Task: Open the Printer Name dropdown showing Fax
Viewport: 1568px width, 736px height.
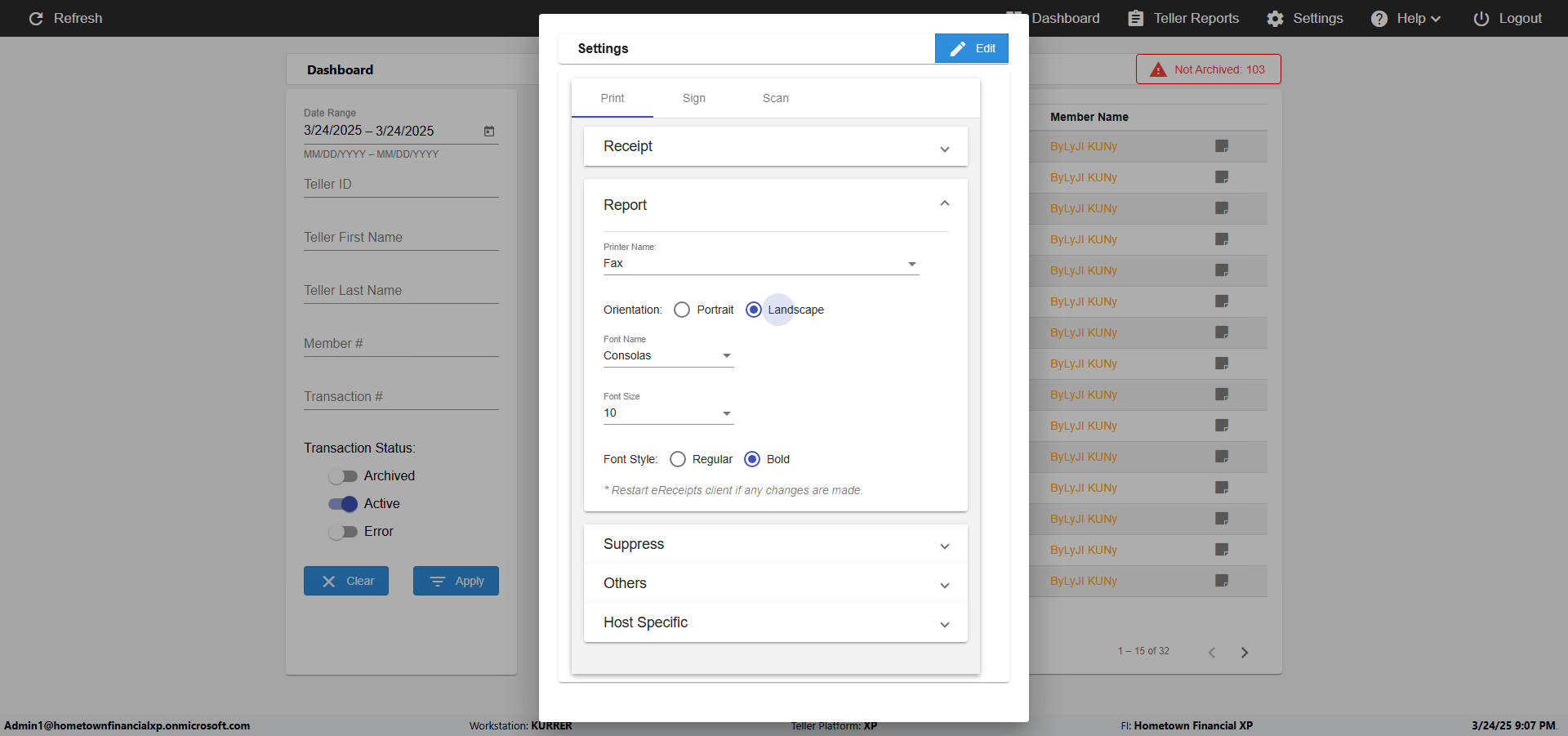Action: click(x=761, y=263)
